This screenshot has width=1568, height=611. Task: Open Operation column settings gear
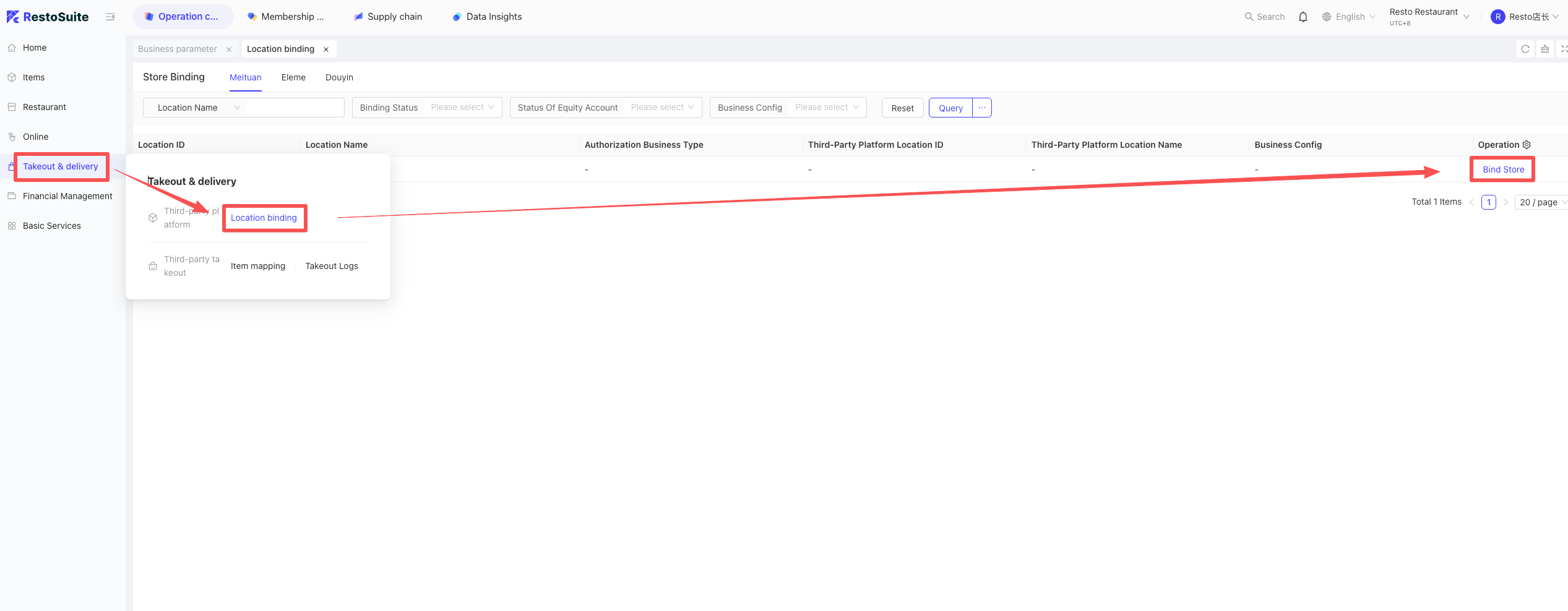(1527, 145)
